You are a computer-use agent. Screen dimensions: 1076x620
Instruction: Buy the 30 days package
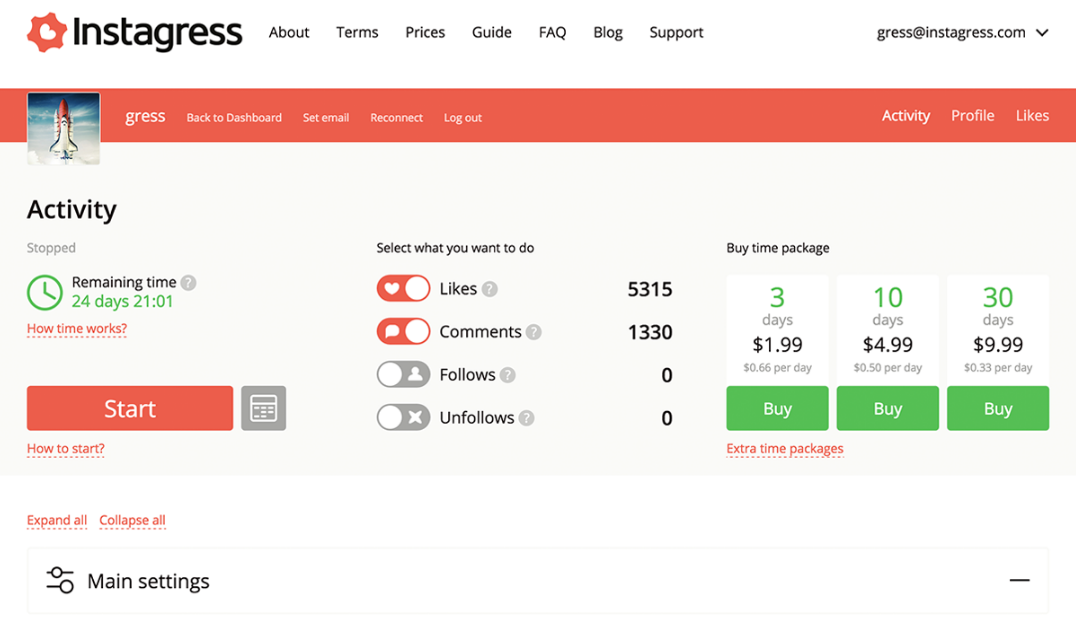coord(997,408)
